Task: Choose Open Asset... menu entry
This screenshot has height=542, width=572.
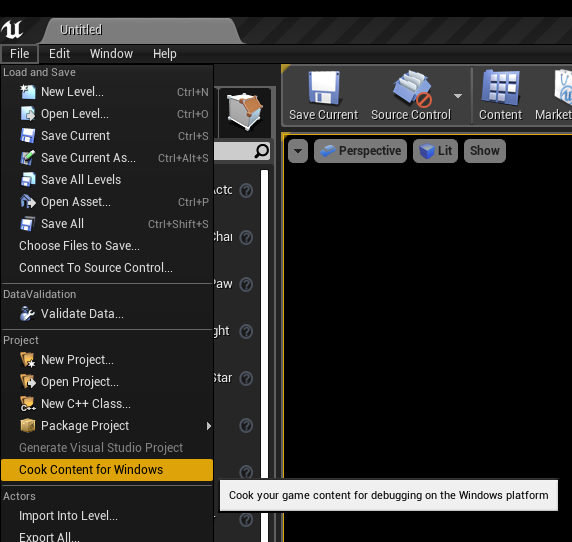Action: click(x=107, y=202)
